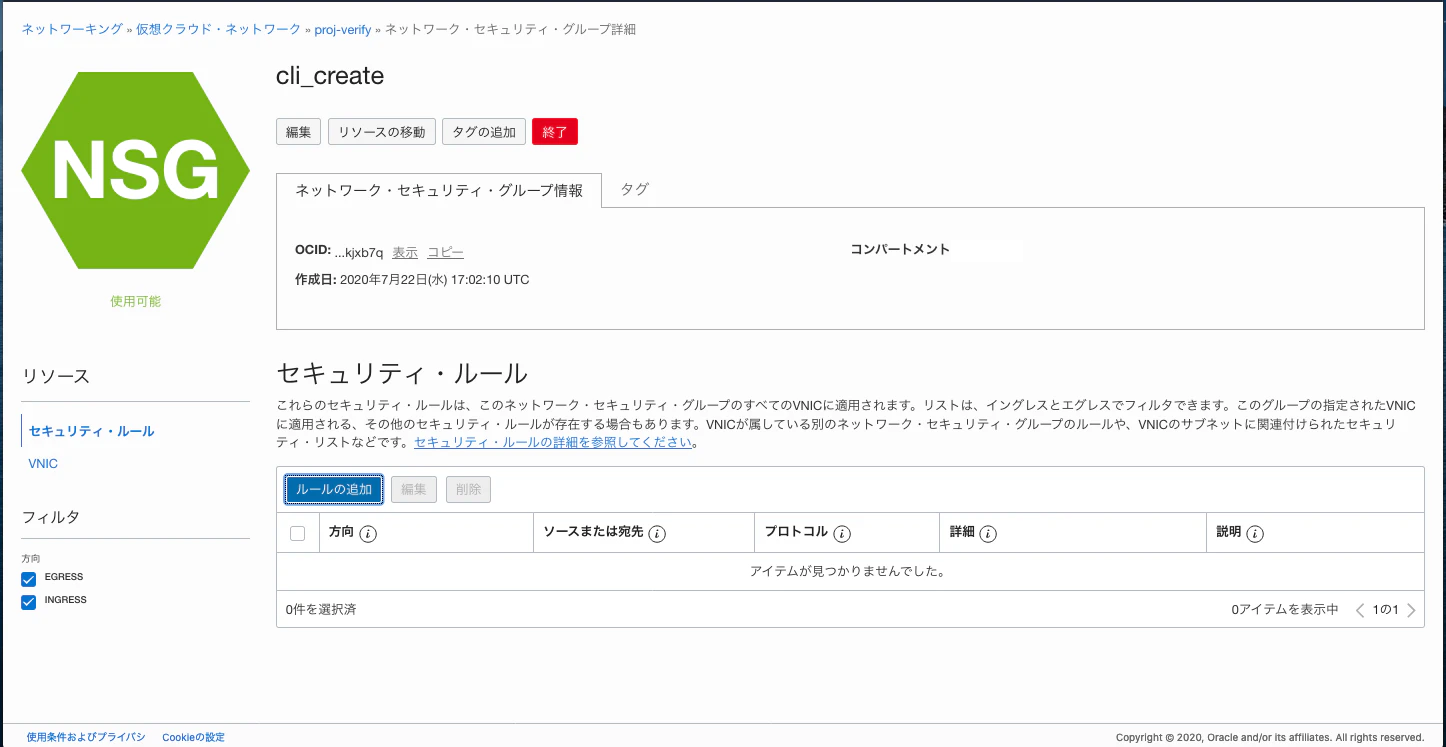
Task: Open the 仮想クラウド・ネットワーク breadcrumb link
Action: [218, 30]
